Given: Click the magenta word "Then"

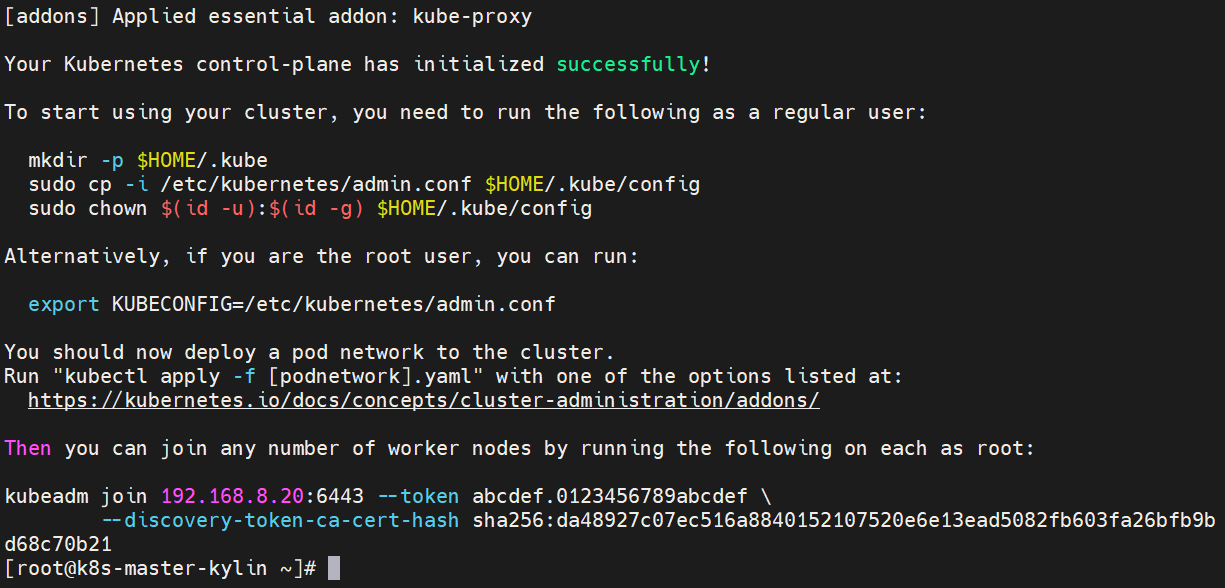Looking at the screenshot, I should pyautogui.click(x=28, y=448).
